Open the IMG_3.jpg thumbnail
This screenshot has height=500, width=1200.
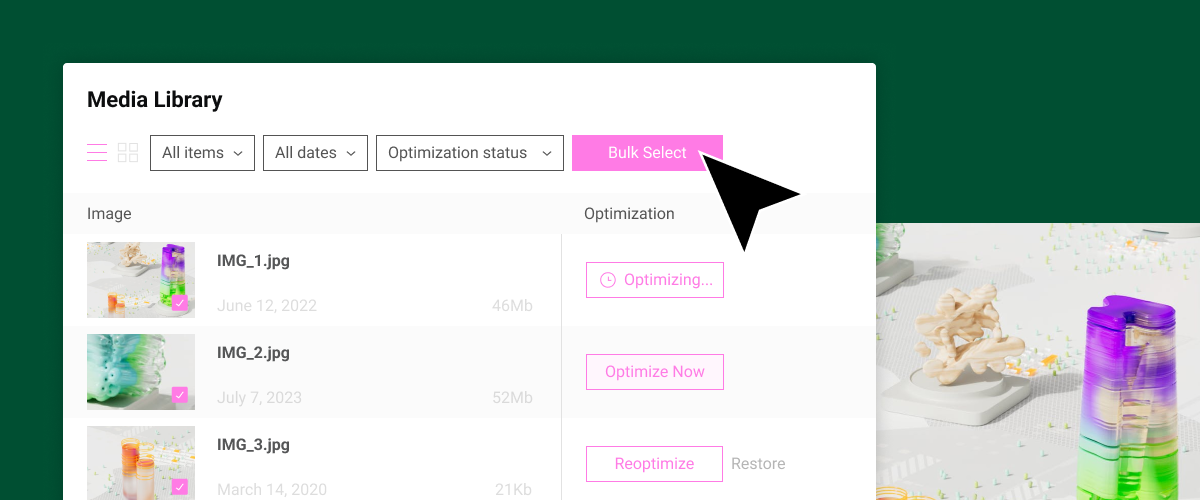click(x=141, y=463)
